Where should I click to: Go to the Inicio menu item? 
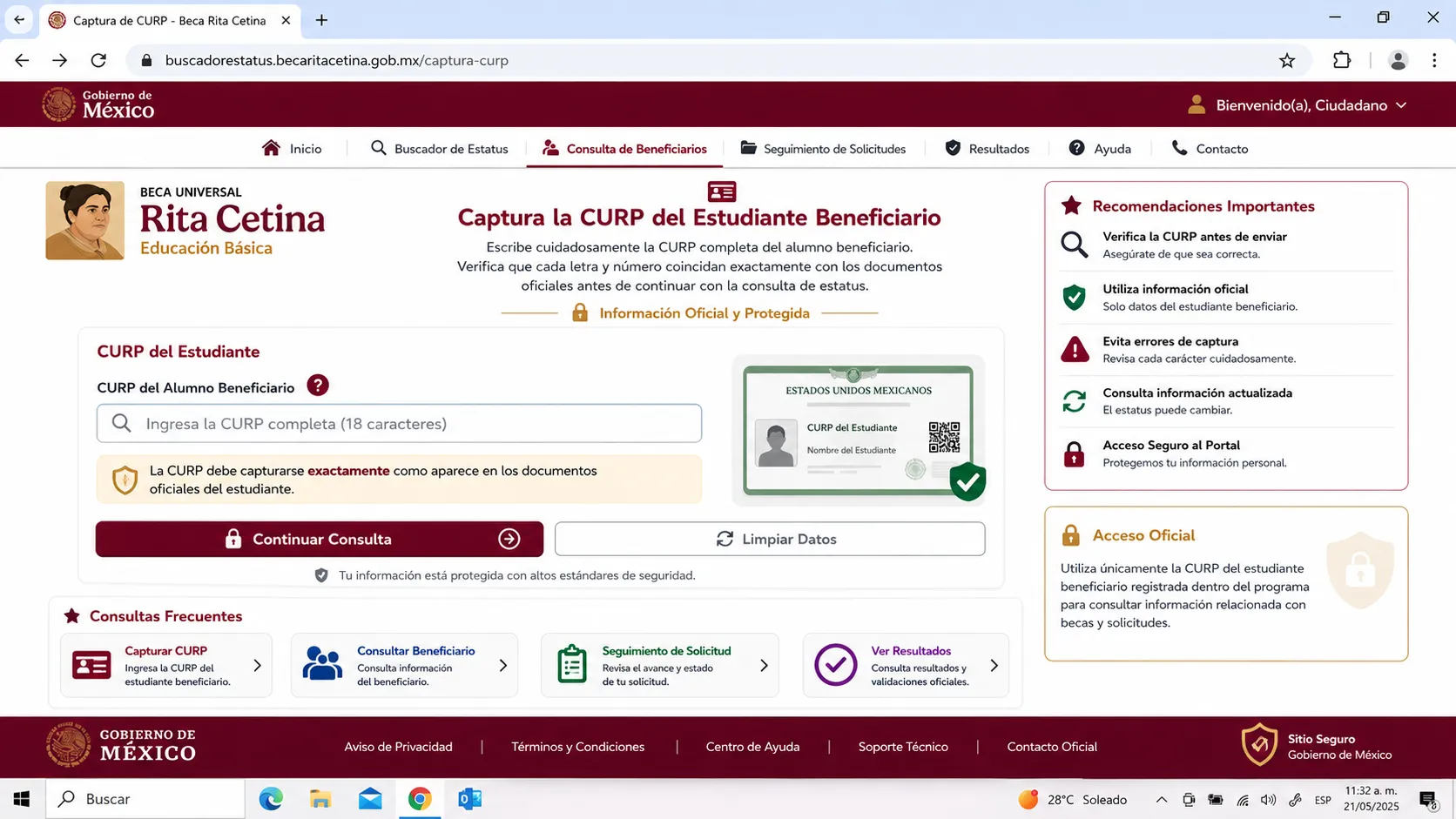pyautogui.click(x=292, y=149)
